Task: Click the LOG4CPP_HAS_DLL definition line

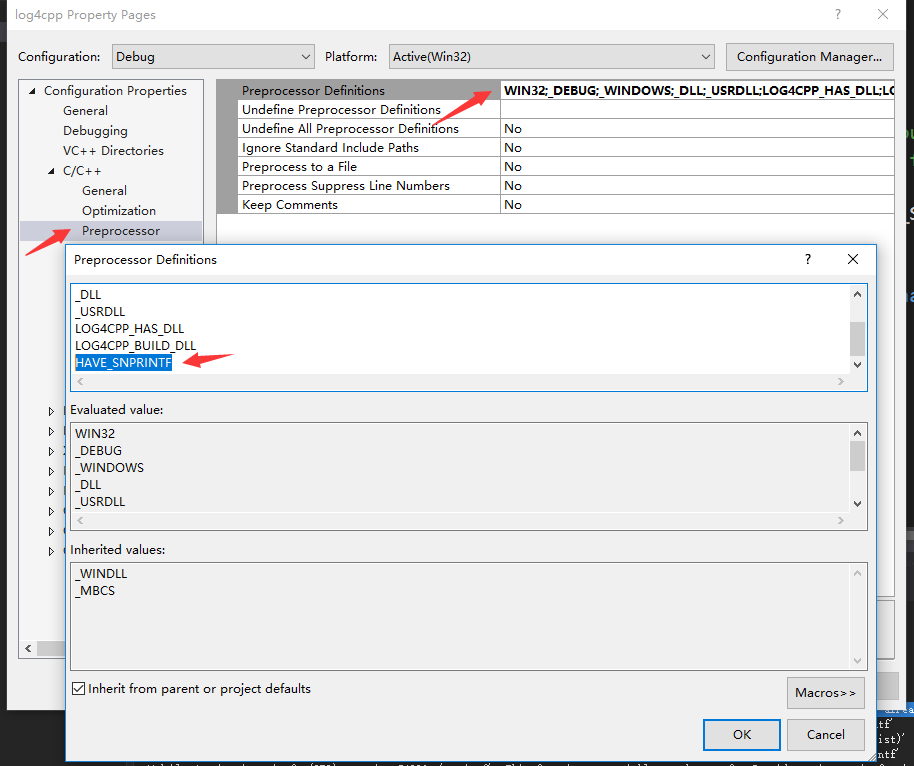Action: click(x=129, y=329)
